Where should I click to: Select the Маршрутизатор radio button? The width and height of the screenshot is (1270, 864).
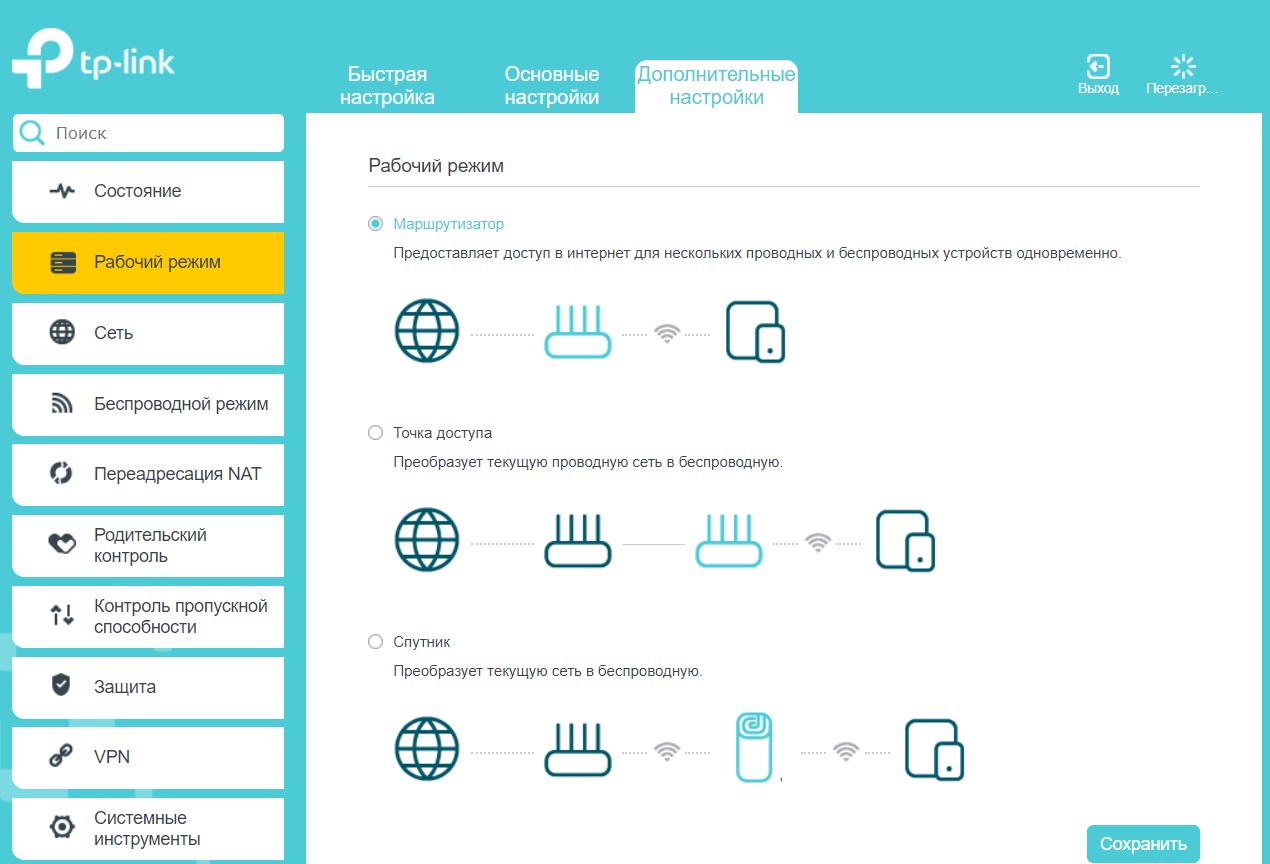[x=376, y=224]
